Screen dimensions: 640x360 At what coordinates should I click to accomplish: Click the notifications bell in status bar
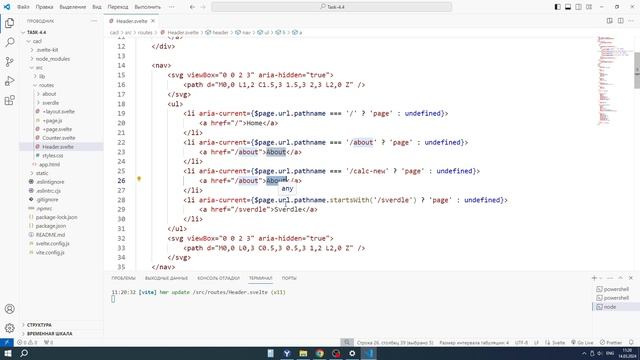[631, 342]
